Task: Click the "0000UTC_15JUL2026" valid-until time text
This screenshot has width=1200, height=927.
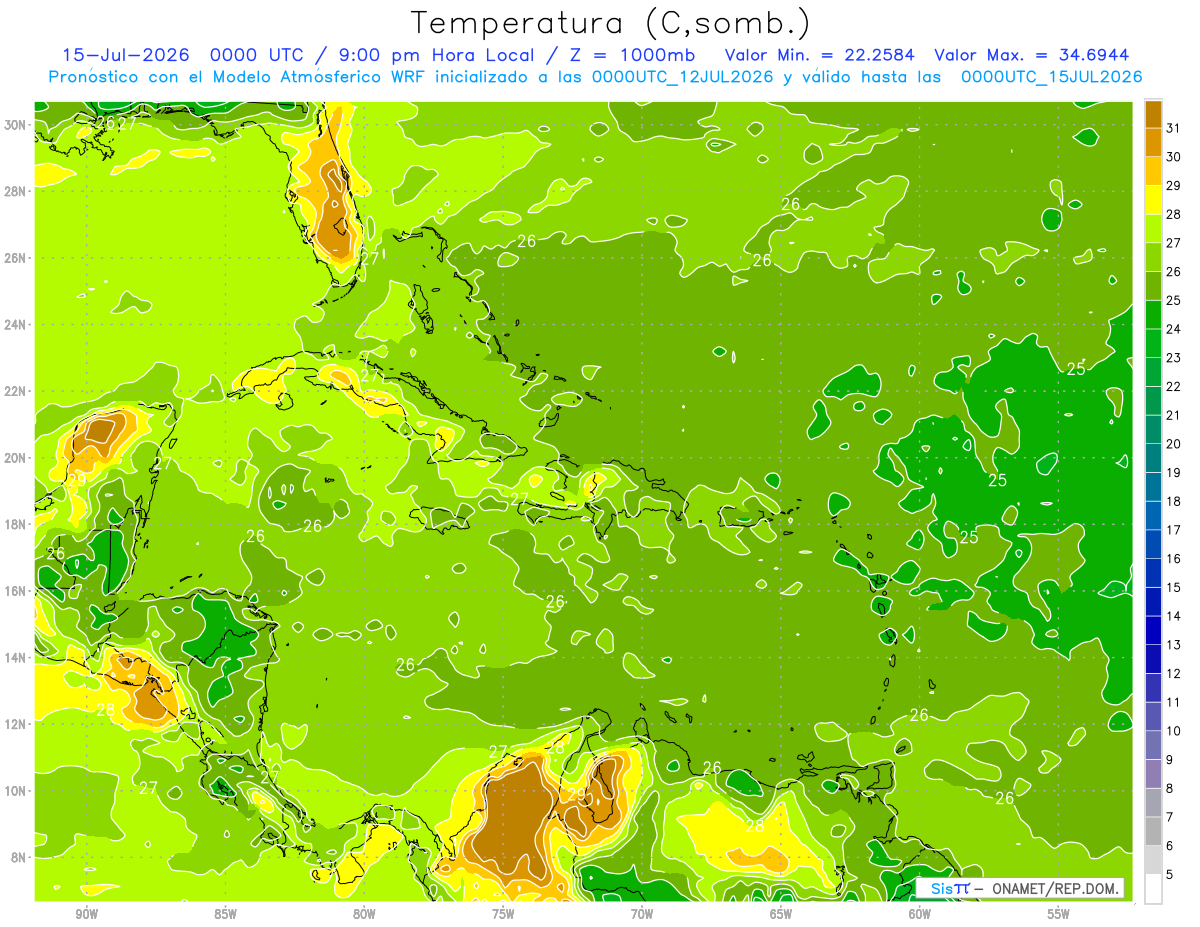Action: [x=1052, y=76]
